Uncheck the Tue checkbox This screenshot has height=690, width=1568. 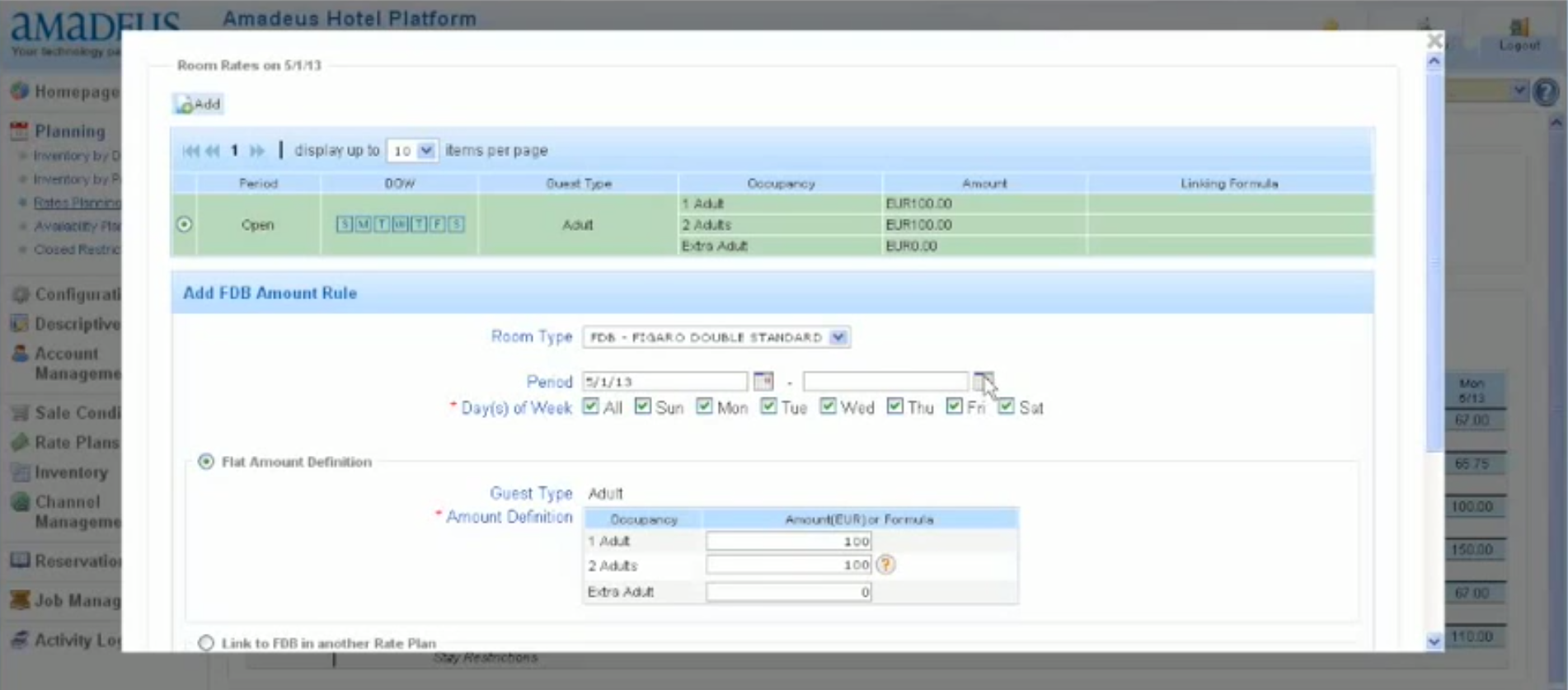coord(768,406)
